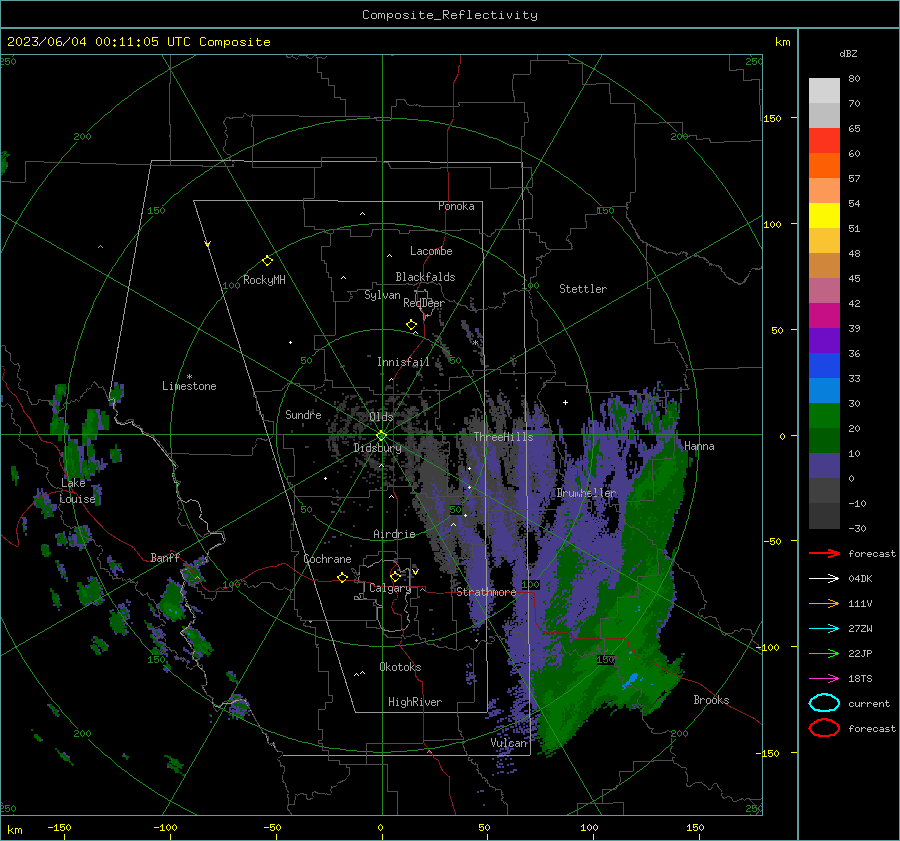The height and width of the screenshot is (841, 900).
Task: Click the '80' value at top of dBZ scale
Action: (854, 79)
